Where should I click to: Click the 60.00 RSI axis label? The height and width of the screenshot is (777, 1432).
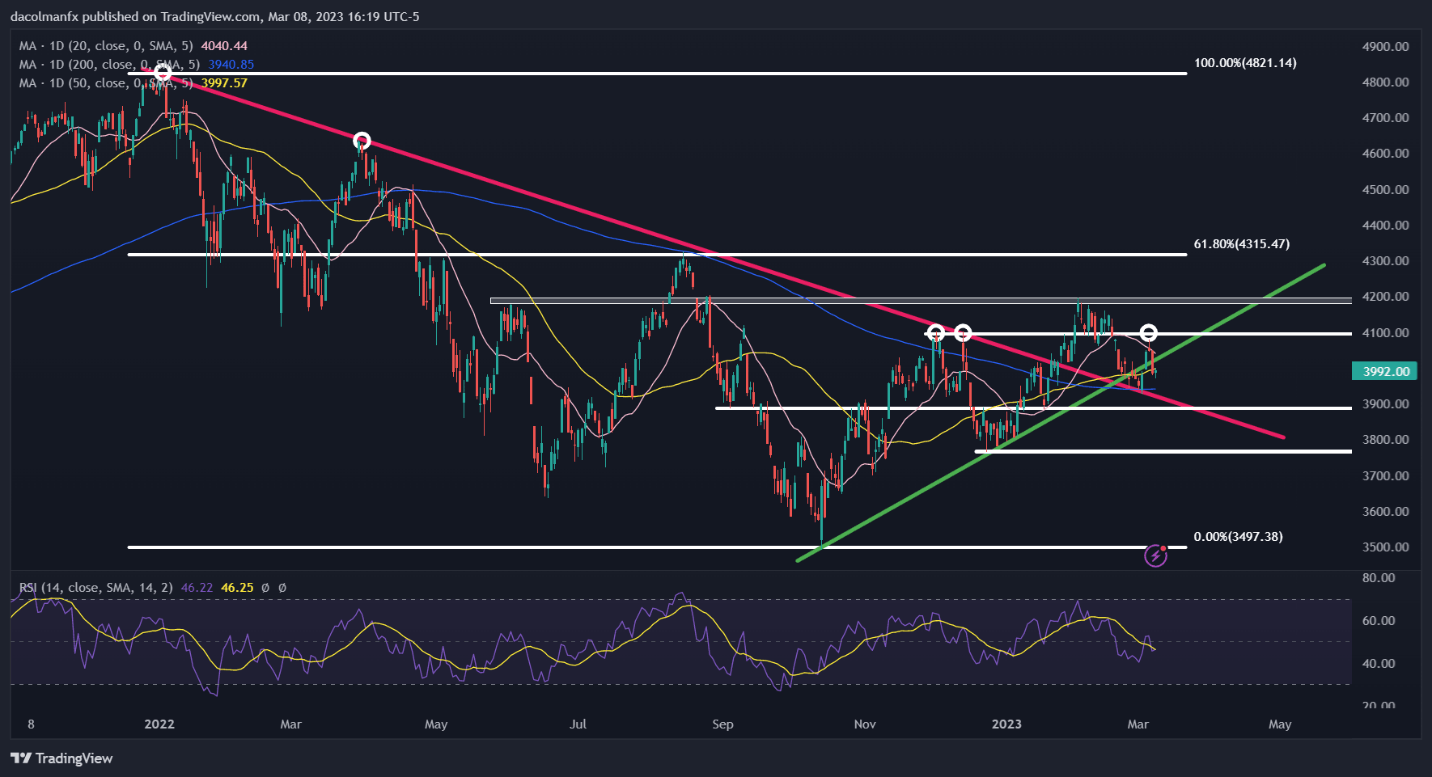click(x=1379, y=621)
